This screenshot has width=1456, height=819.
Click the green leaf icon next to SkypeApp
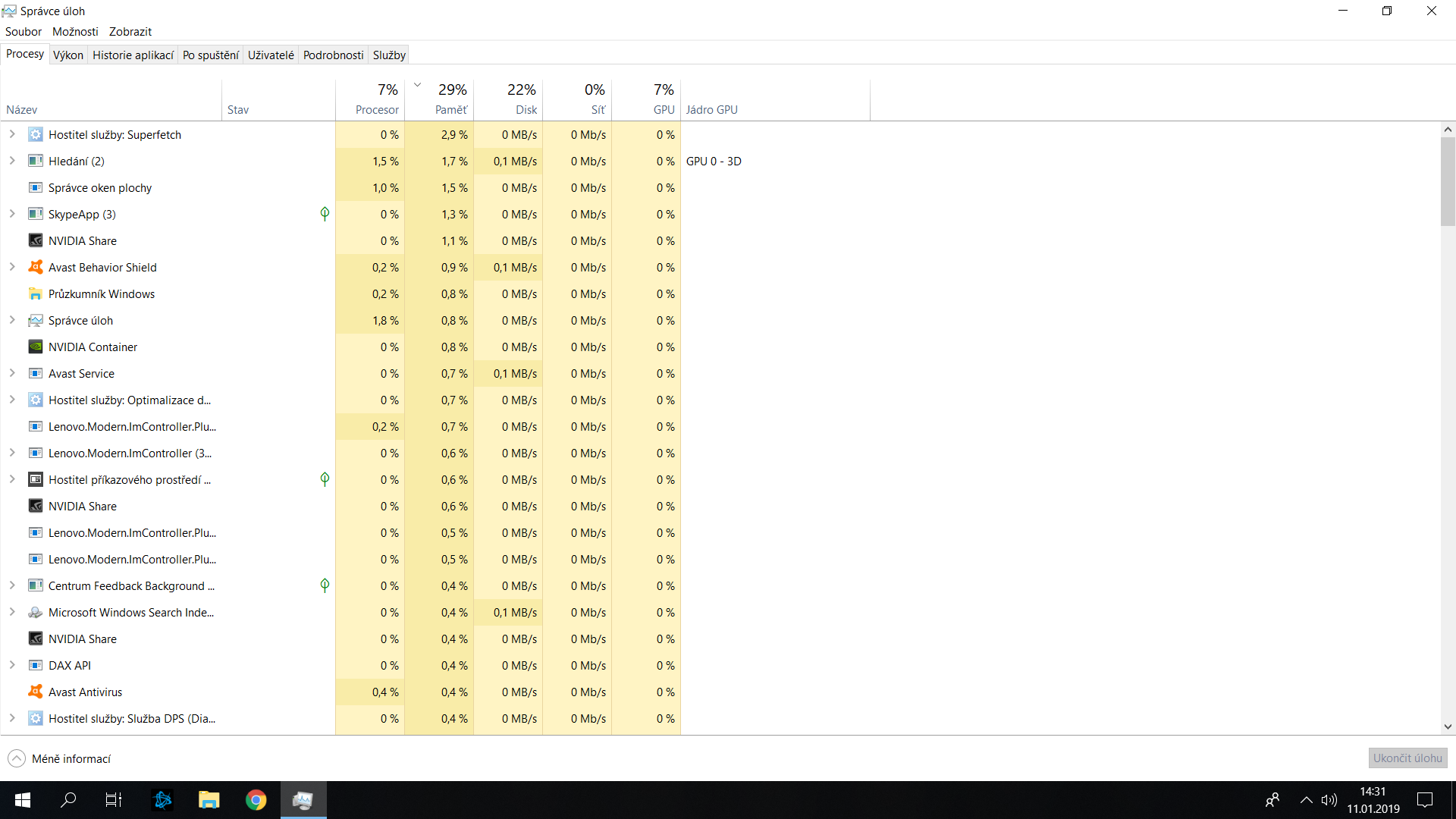pyautogui.click(x=325, y=214)
